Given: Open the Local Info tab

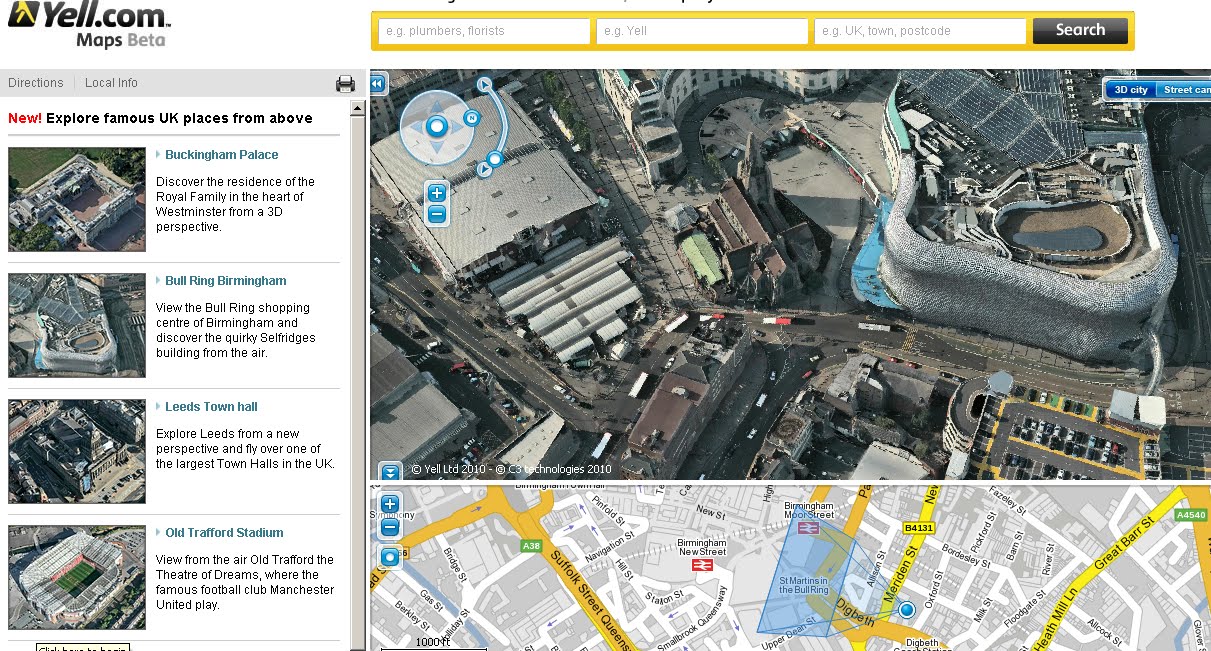Looking at the screenshot, I should coord(111,83).
